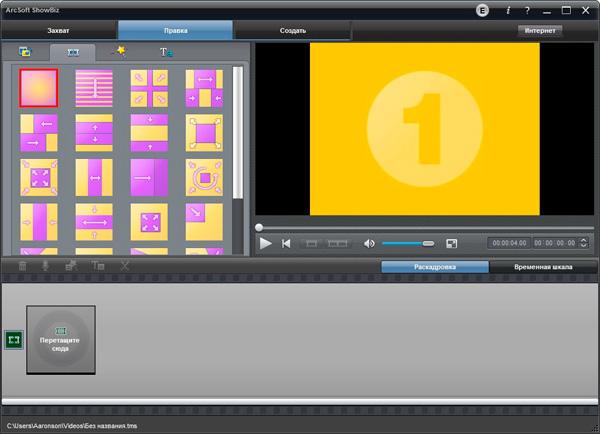This screenshot has width=600, height=434.
Task: Click the timecode stepper arrows
Action: (x=583, y=243)
